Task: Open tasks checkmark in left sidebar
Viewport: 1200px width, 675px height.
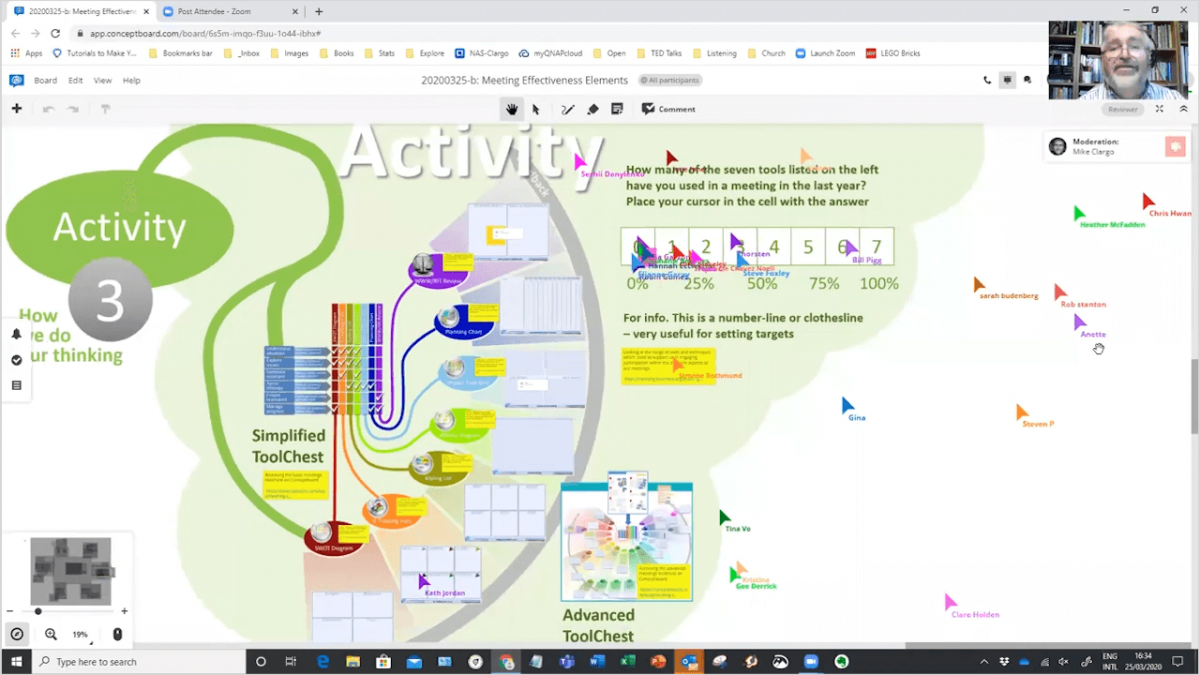Action: (x=17, y=360)
